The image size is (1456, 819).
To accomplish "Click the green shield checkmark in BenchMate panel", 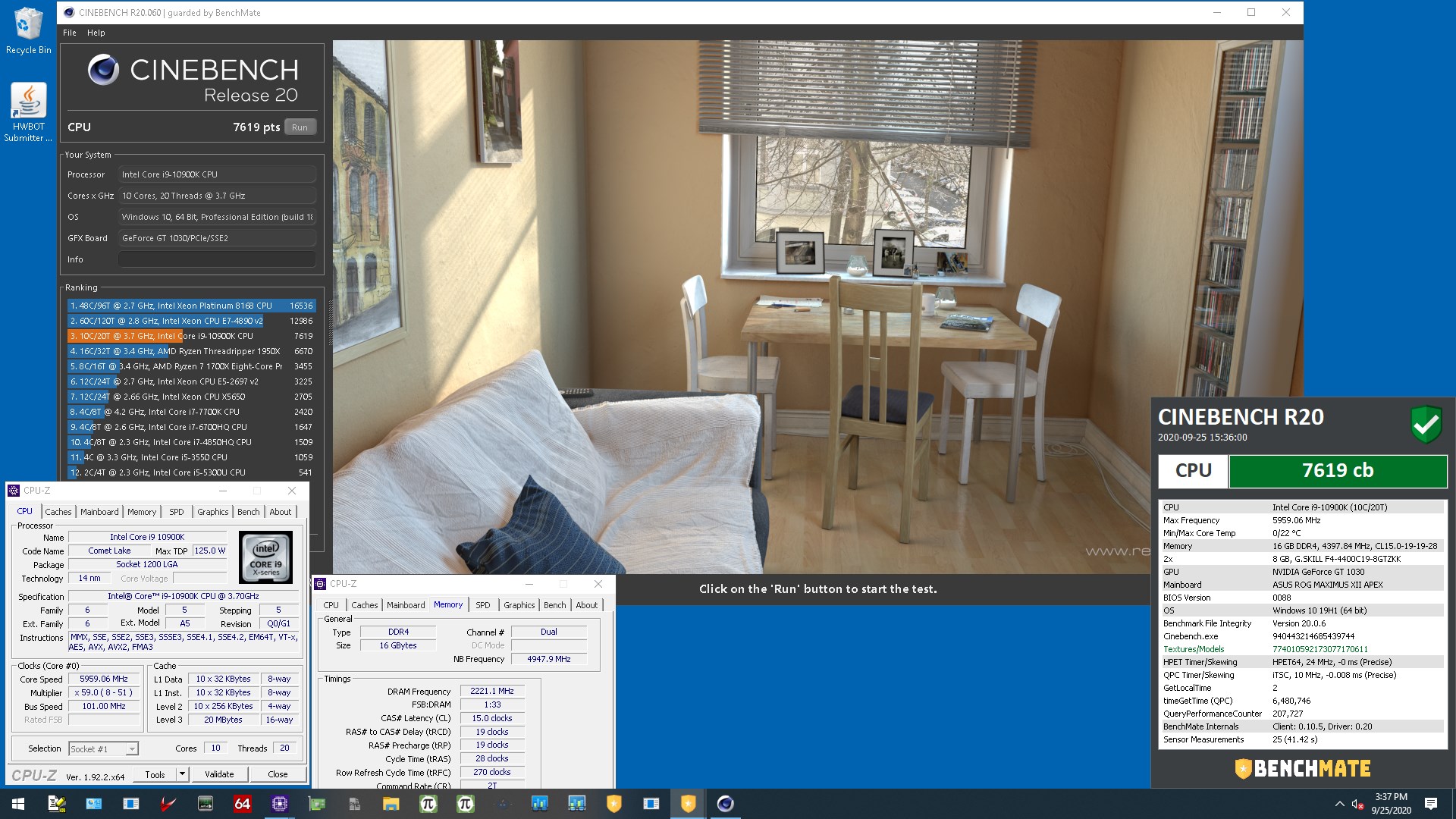I will coord(1426,424).
